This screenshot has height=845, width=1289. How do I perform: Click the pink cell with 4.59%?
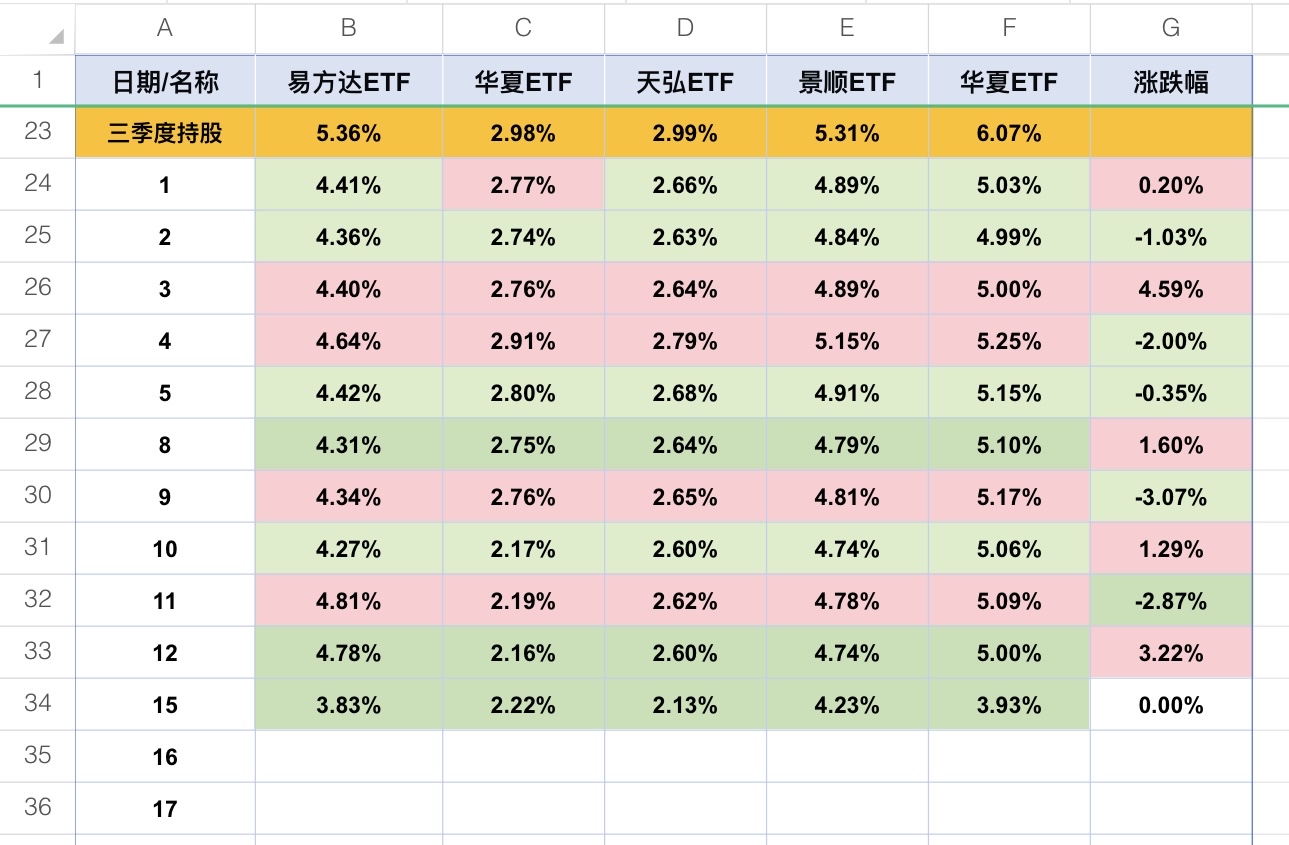1171,289
